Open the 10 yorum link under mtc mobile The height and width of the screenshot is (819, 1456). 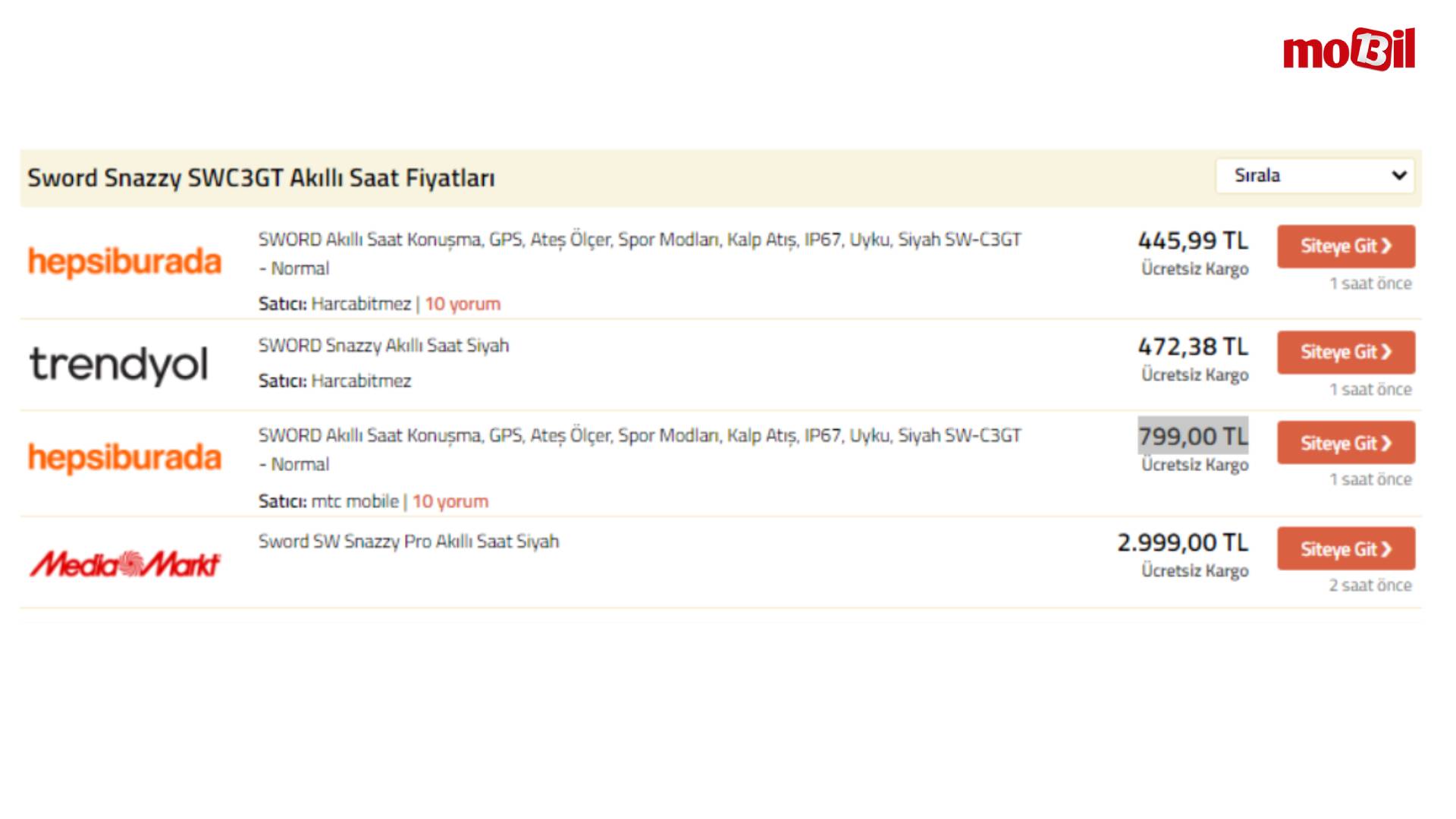pyautogui.click(x=450, y=501)
